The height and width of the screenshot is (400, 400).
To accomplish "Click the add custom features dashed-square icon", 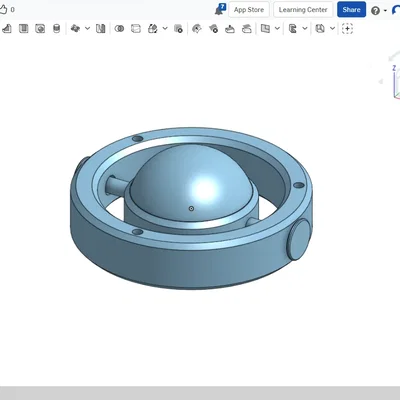I will coord(347,29).
